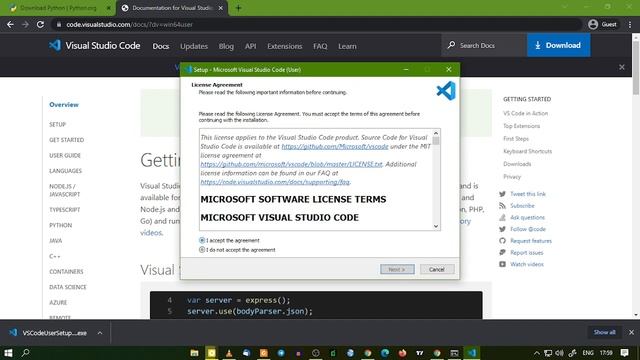Click license text scrollbar up arrow
Screen dimensions: 640x360
[436, 133]
